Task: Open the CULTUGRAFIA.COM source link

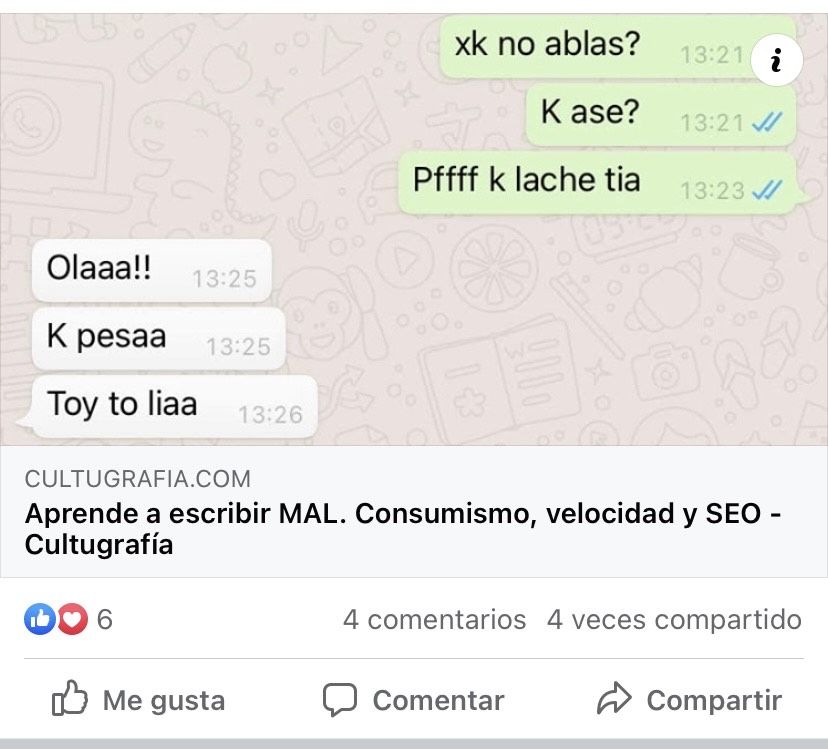Action: tap(137, 479)
